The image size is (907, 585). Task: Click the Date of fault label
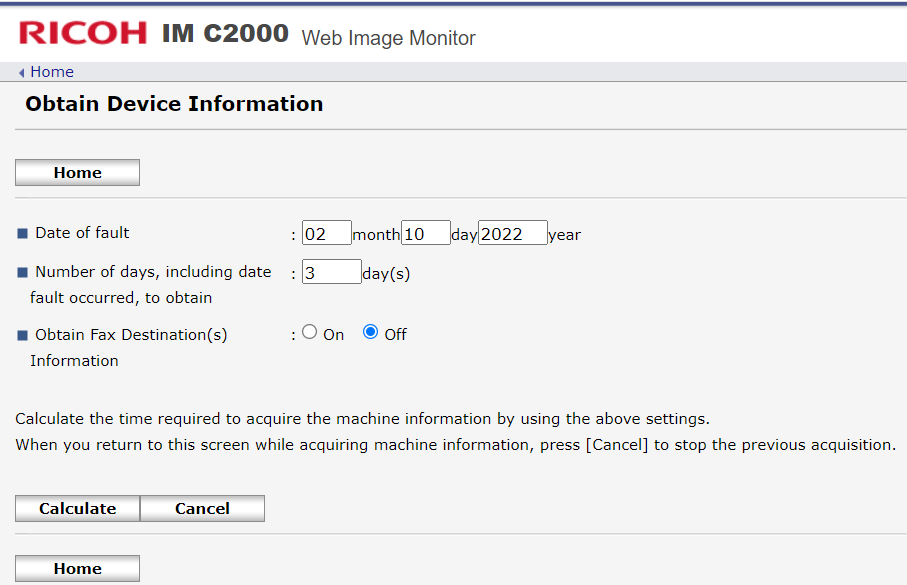pos(82,233)
